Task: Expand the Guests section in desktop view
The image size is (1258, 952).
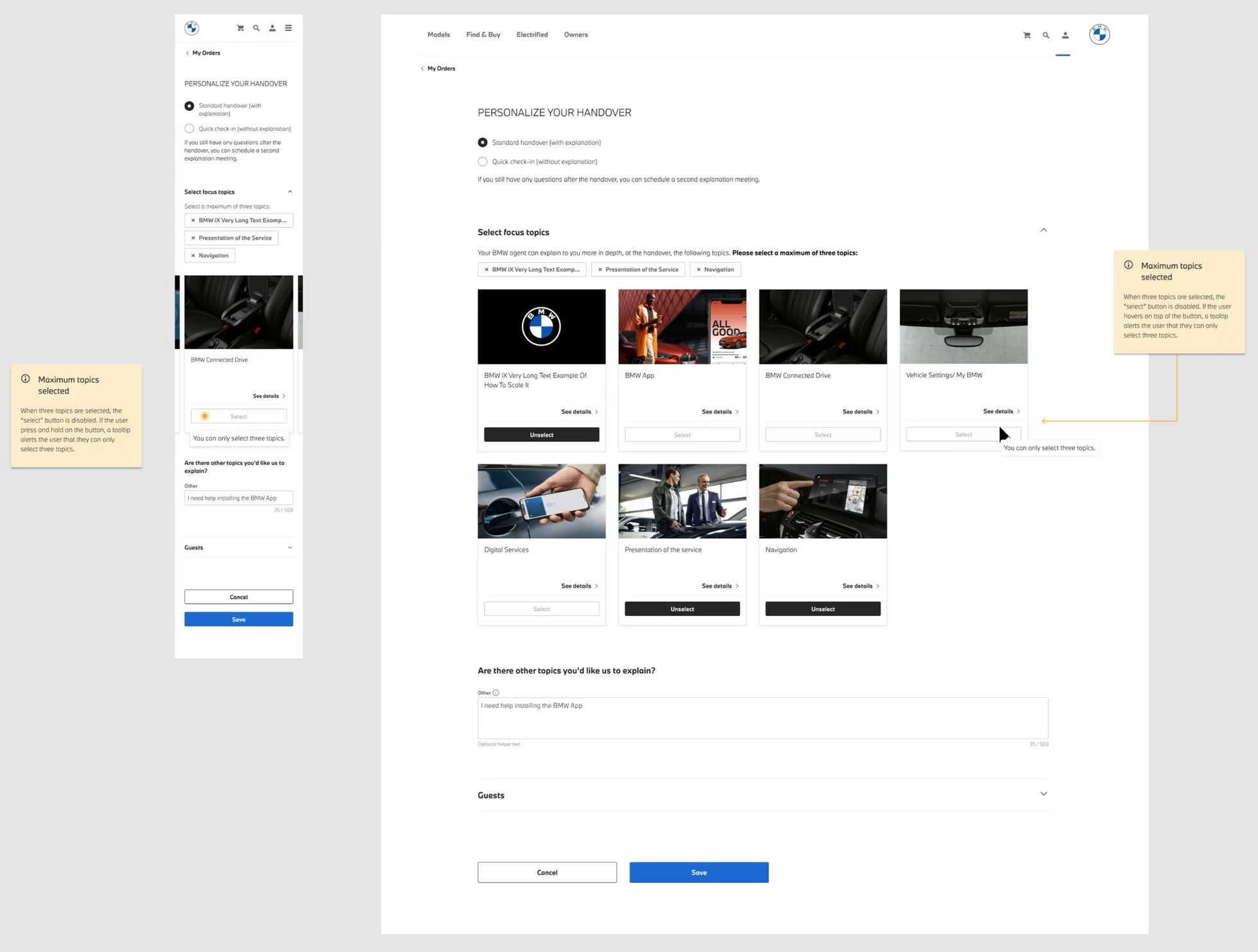Action: 1043,794
